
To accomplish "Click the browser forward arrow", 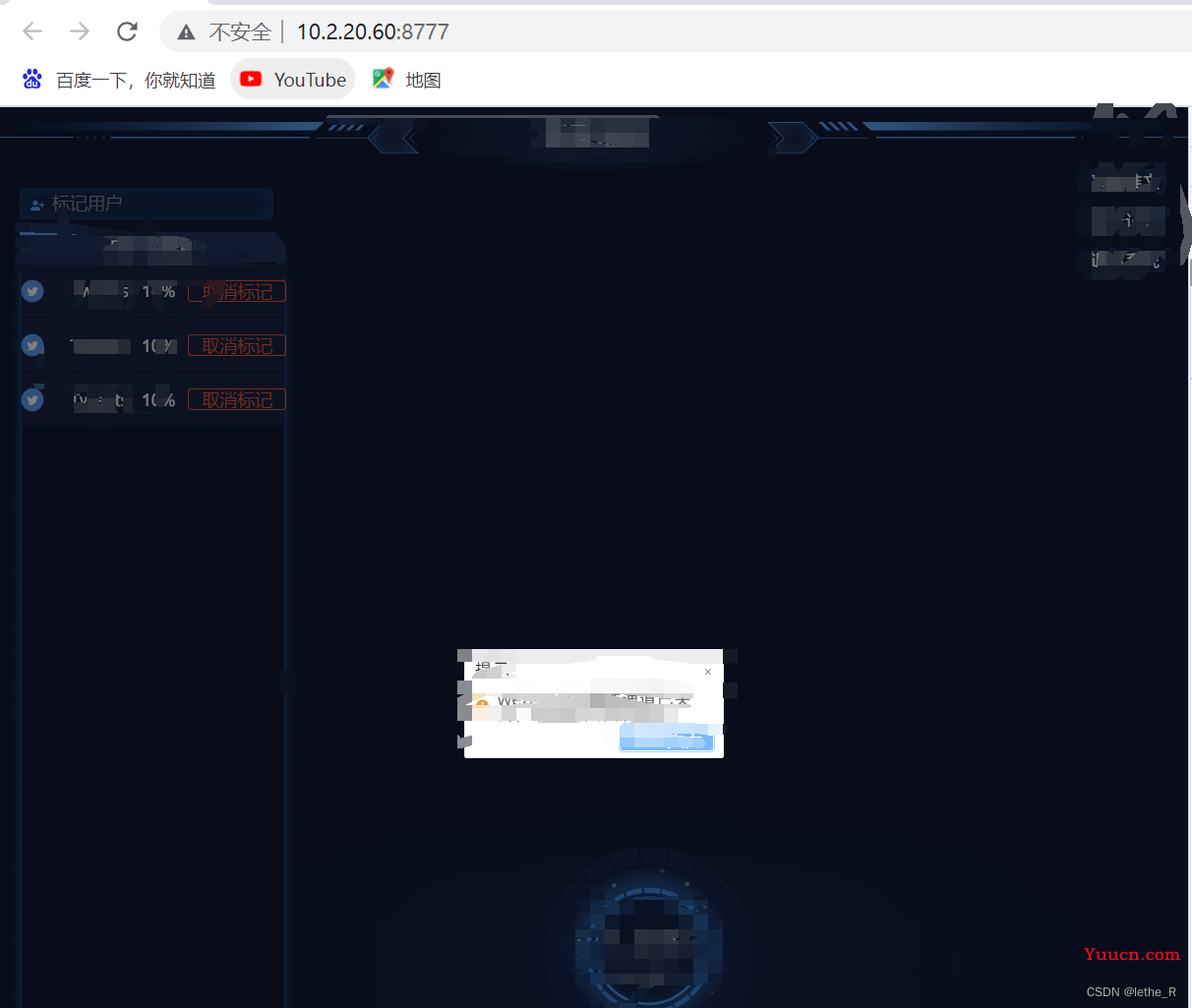I will click(x=80, y=31).
